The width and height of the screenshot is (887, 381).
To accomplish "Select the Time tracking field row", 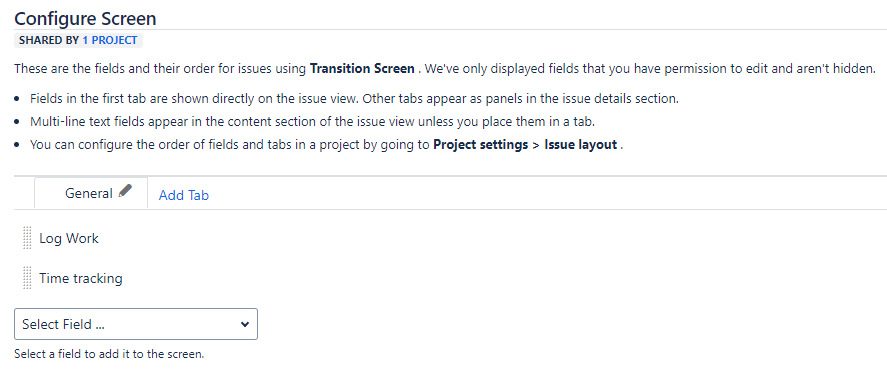I will [450, 279].
